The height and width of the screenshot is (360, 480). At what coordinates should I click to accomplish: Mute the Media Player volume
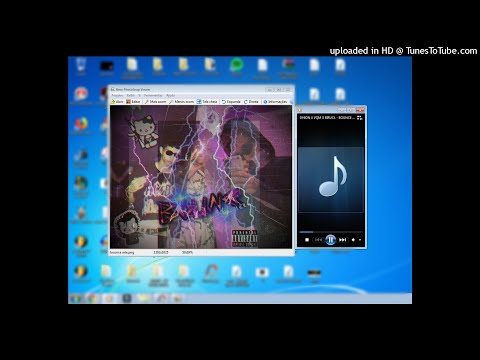click(x=353, y=240)
